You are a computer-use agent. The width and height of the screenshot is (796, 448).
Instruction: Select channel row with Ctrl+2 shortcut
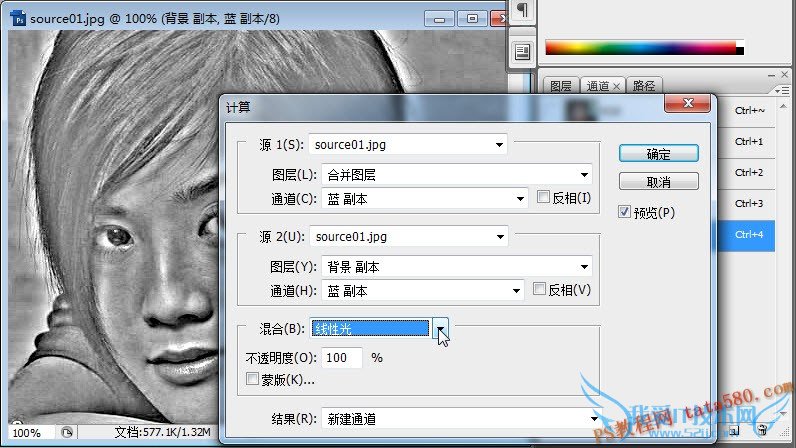click(x=746, y=172)
